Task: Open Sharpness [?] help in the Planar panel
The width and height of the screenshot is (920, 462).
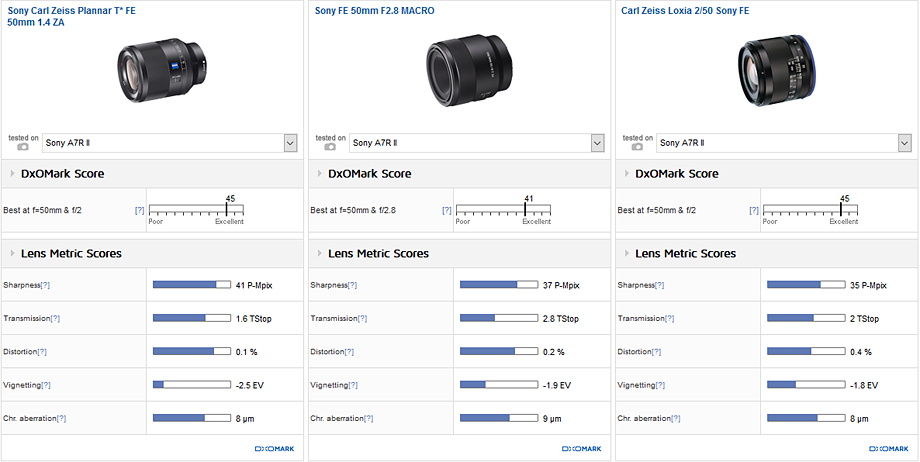Action: 45,285
